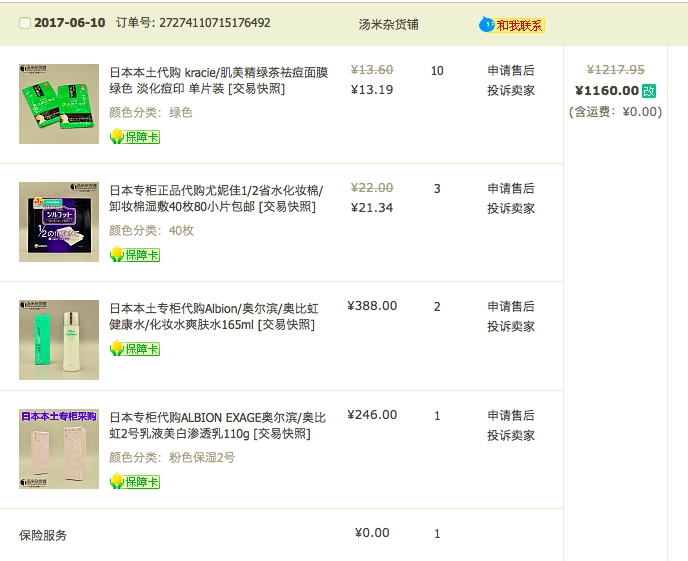Click 申请售后 for the Albion 健康水
Viewport: 688px width, 561px height.
click(511, 307)
